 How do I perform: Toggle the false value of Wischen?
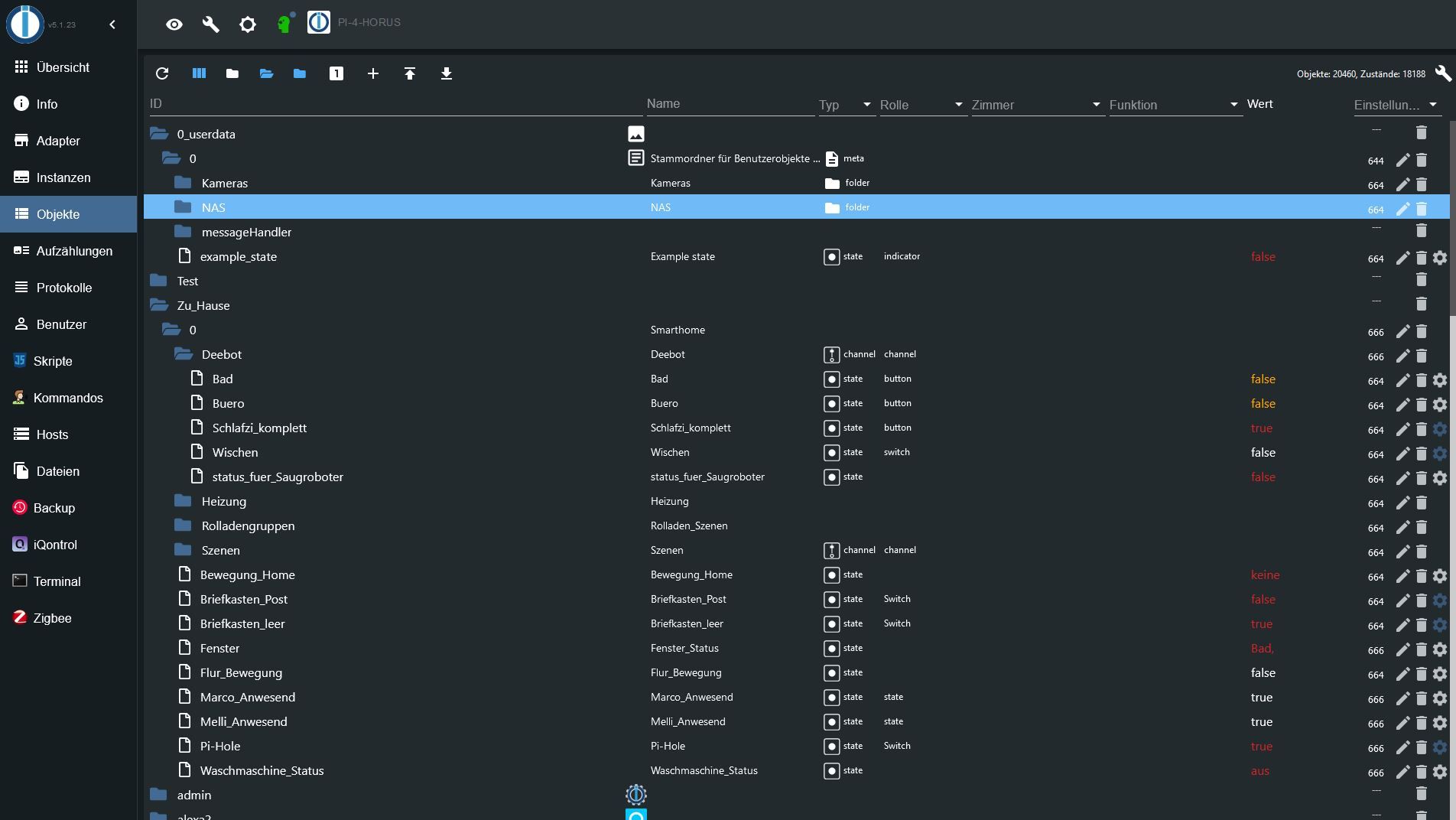[x=1263, y=452]
